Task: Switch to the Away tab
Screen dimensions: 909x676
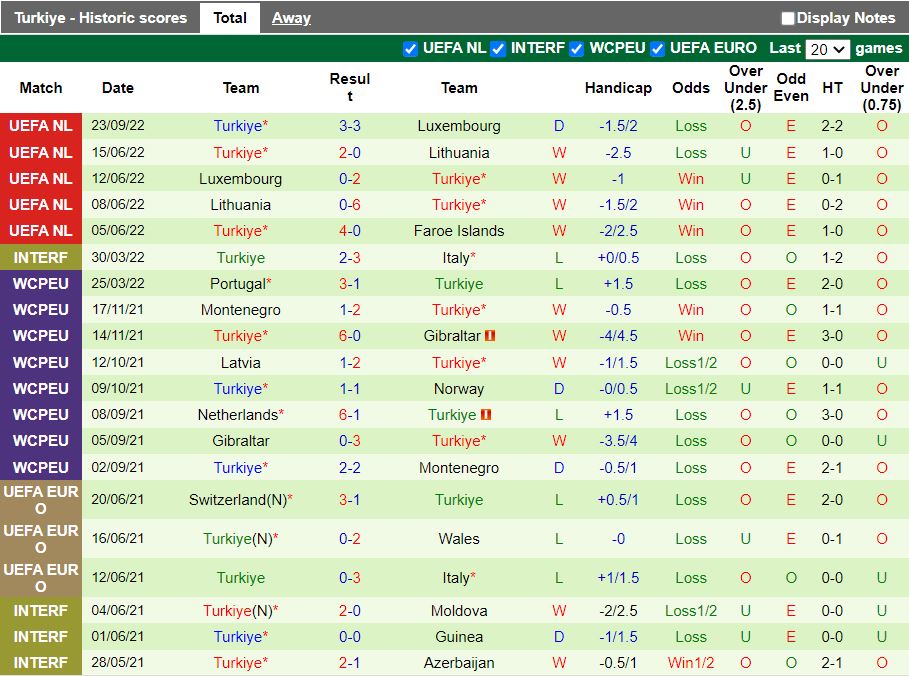Action: pyautogui.click(x=291, y=18)
